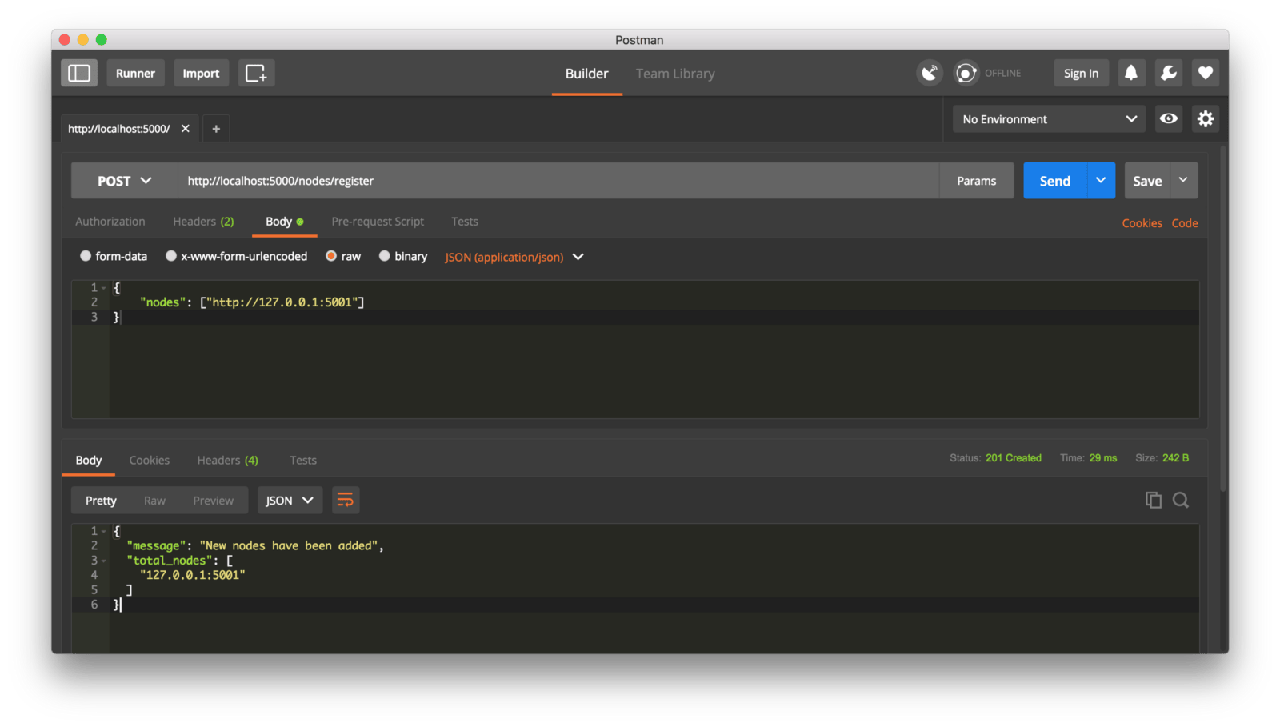This screenshot has width=1280, height=727.
Task: Click the satellite interceptor icon
Action: point(929,73)
